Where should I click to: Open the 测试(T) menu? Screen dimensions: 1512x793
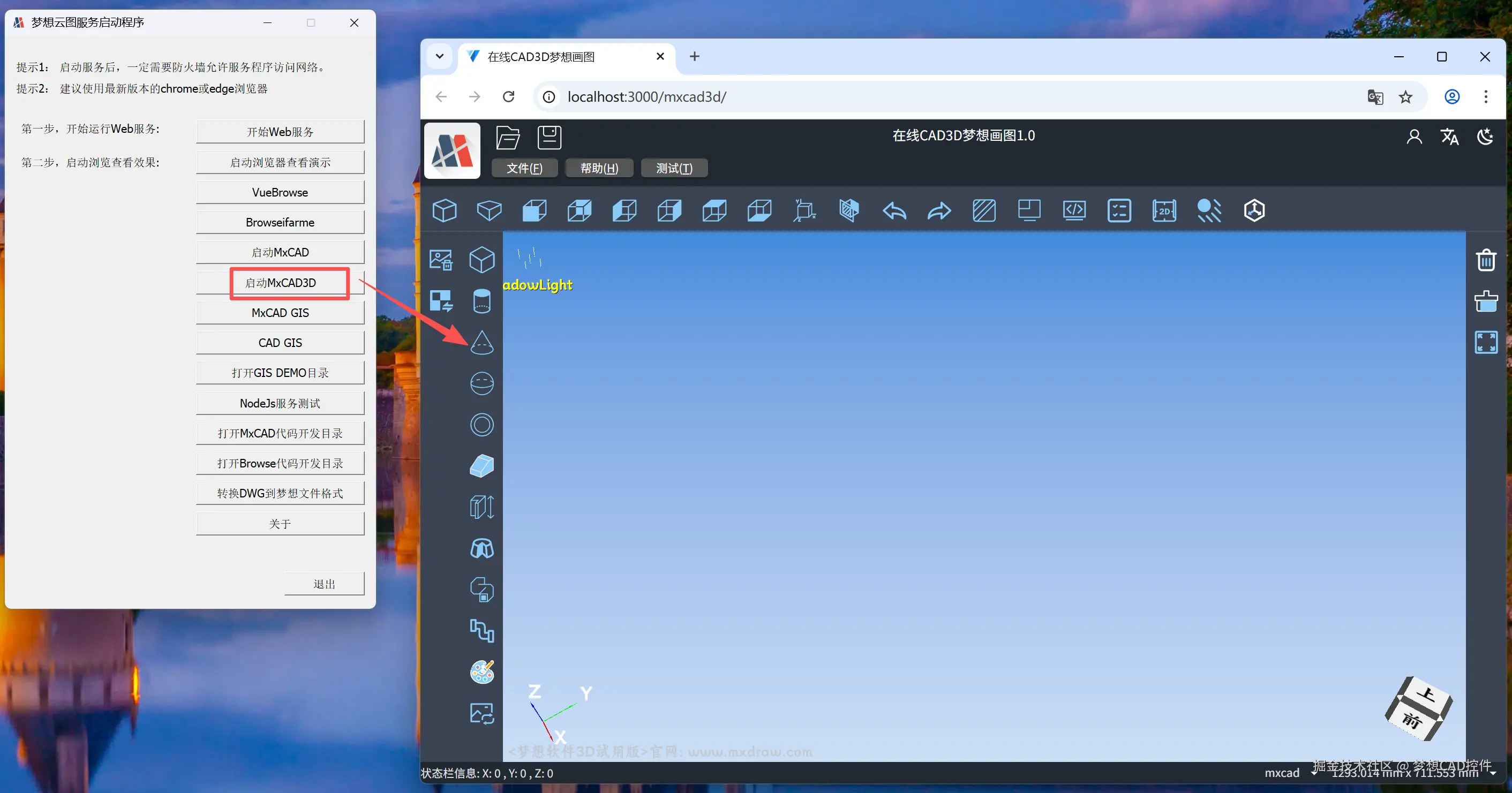(674, 169)
